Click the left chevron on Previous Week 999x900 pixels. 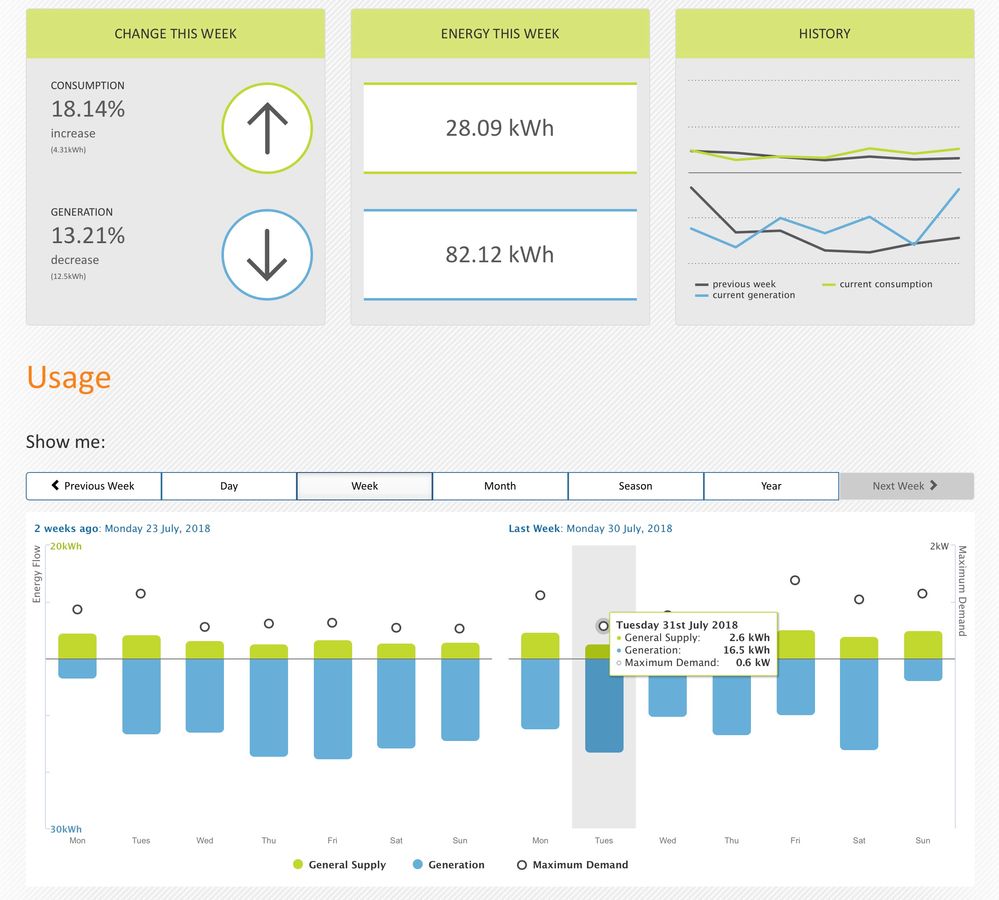(x=56, y=486)
